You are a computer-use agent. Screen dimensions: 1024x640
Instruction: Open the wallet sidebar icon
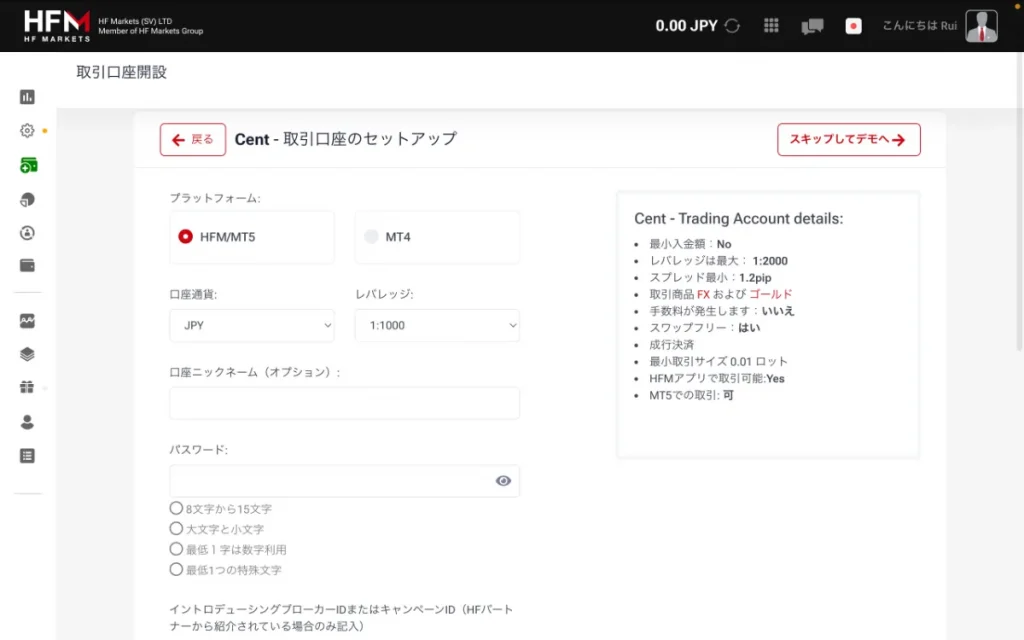(x=27, y=265)
